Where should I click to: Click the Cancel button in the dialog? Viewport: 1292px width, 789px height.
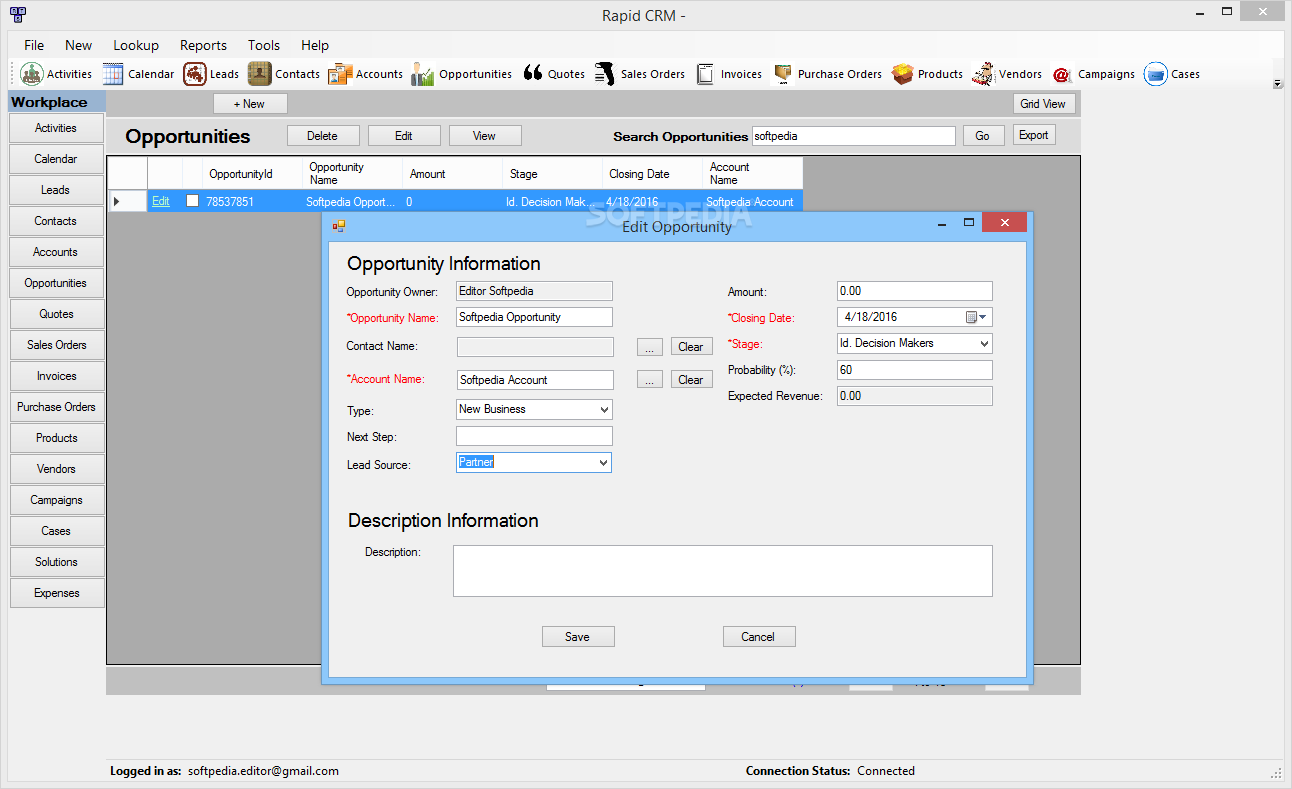pos(759,637)
